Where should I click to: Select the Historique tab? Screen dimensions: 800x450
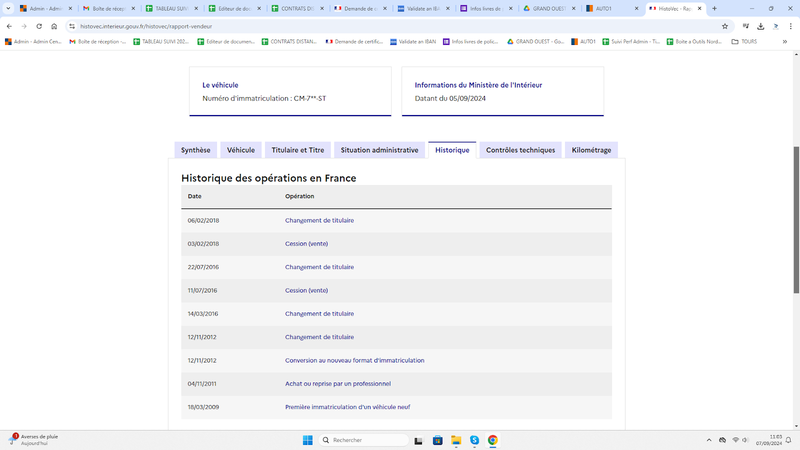tap(452, 150)
